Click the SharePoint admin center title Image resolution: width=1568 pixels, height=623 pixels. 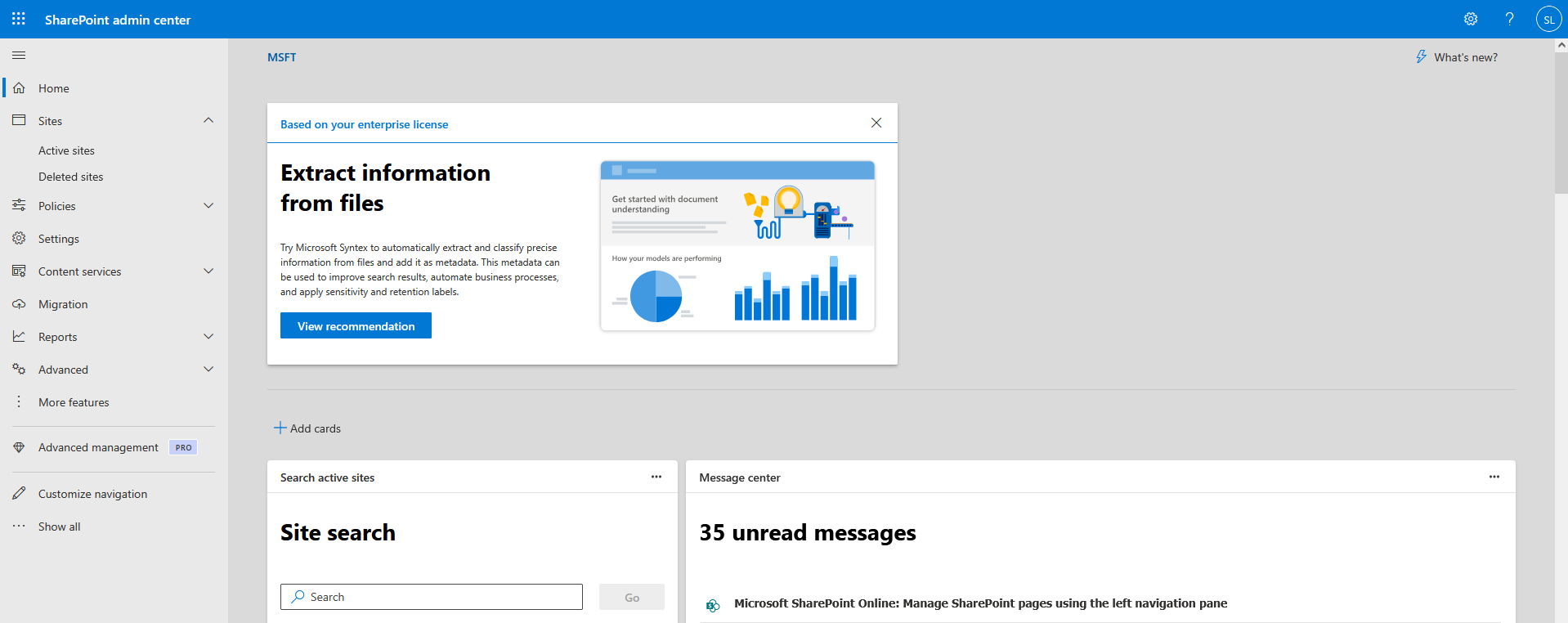118,20
